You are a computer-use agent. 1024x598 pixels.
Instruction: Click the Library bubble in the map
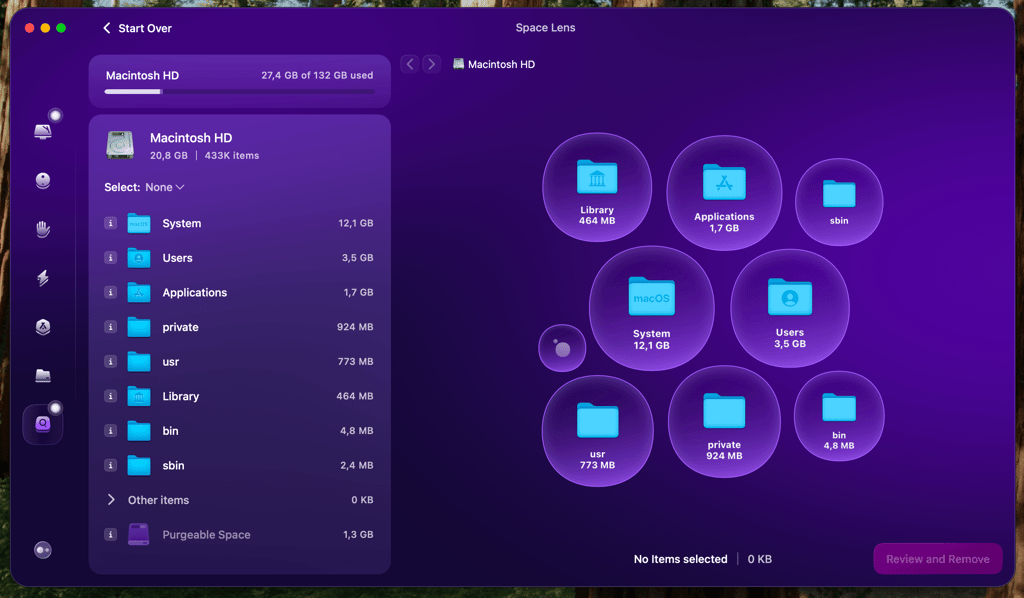[x=597, y=188]
